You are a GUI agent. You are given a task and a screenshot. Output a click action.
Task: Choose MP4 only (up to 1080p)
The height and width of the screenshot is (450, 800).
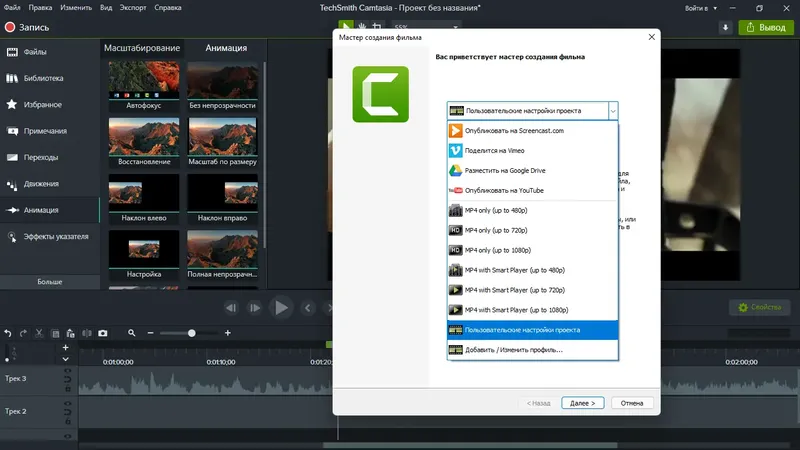532,250
